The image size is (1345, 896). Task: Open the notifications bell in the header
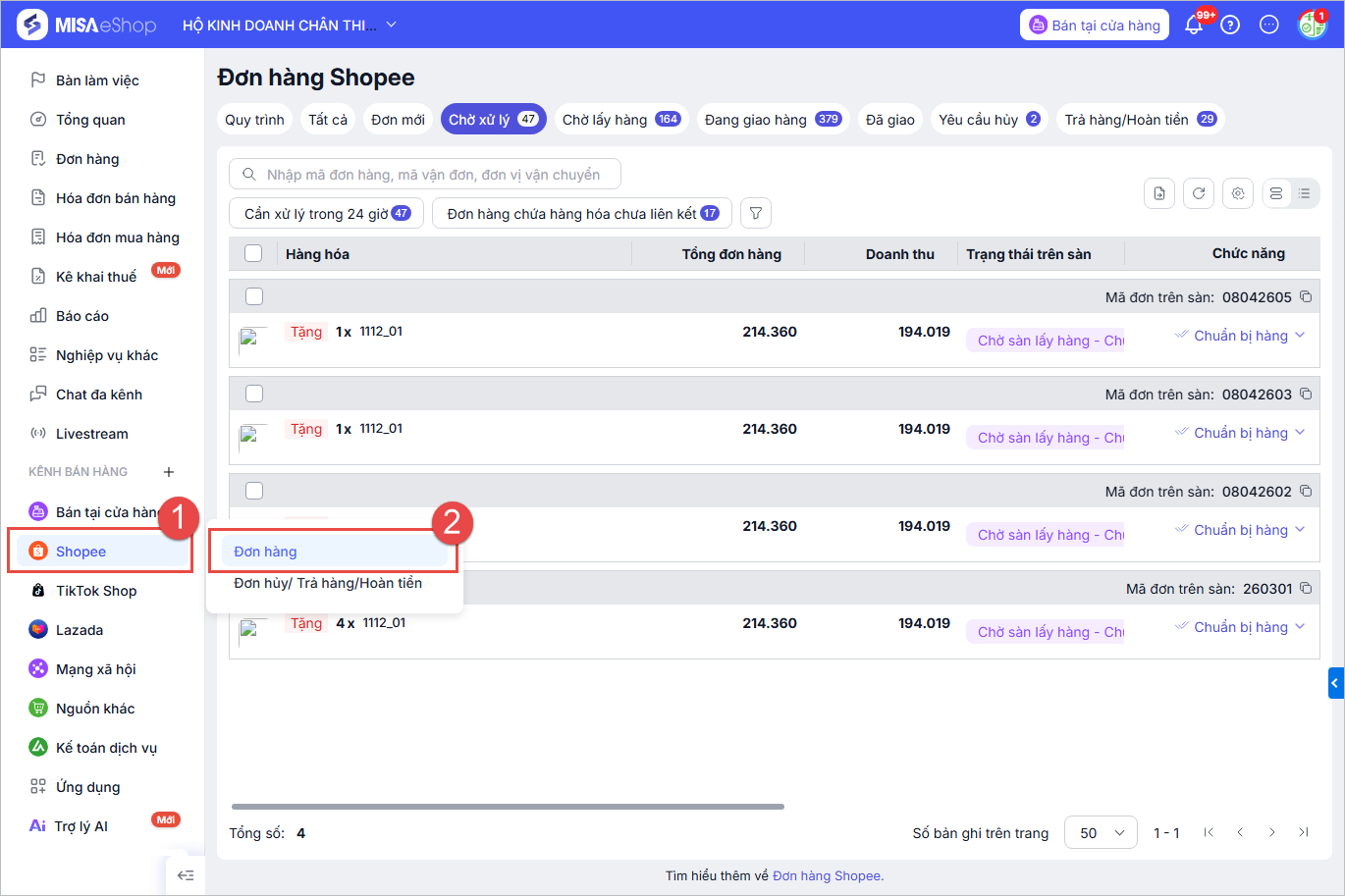pos(1194,25)
